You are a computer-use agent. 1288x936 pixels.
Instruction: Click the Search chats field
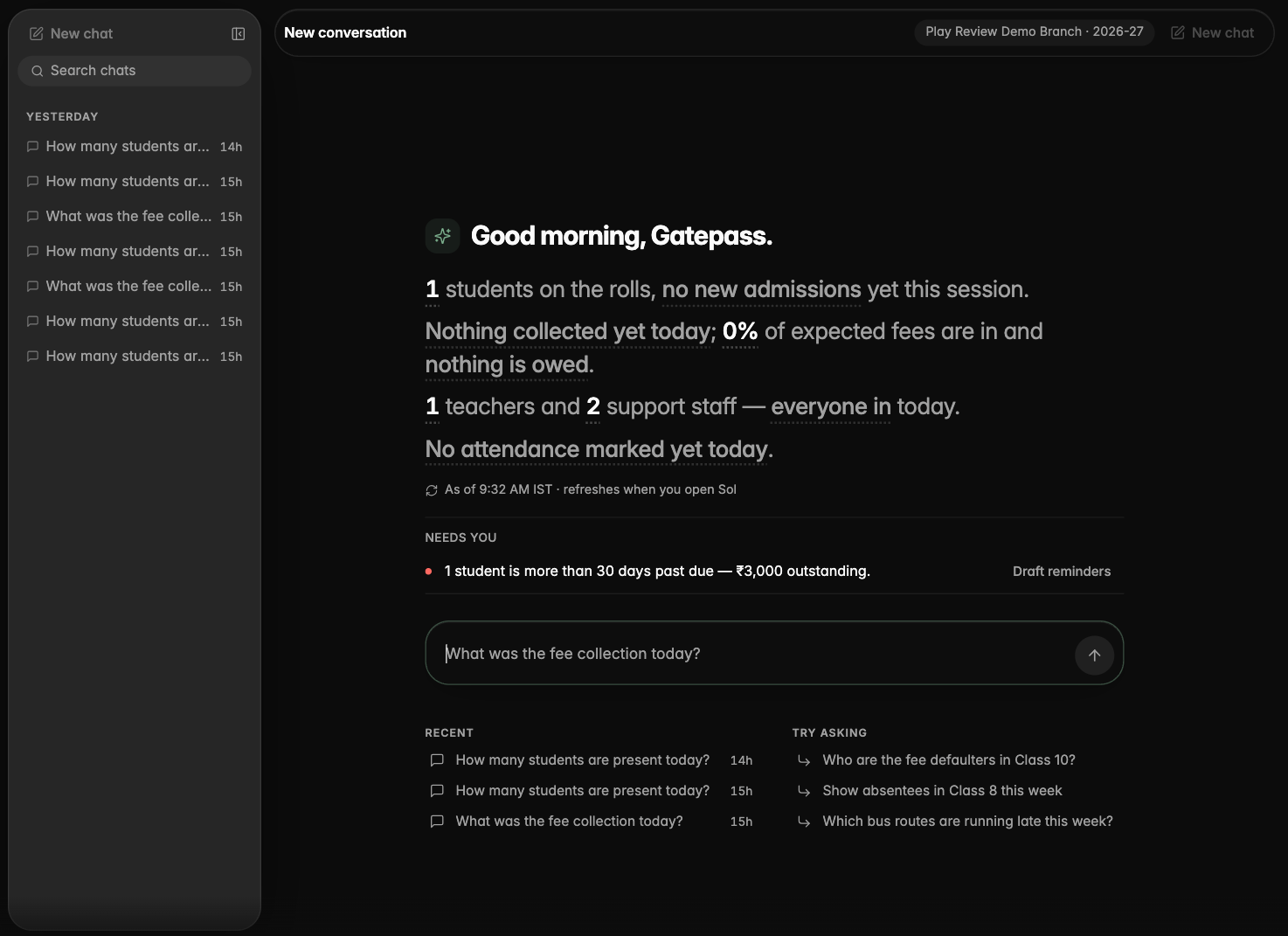135,71
